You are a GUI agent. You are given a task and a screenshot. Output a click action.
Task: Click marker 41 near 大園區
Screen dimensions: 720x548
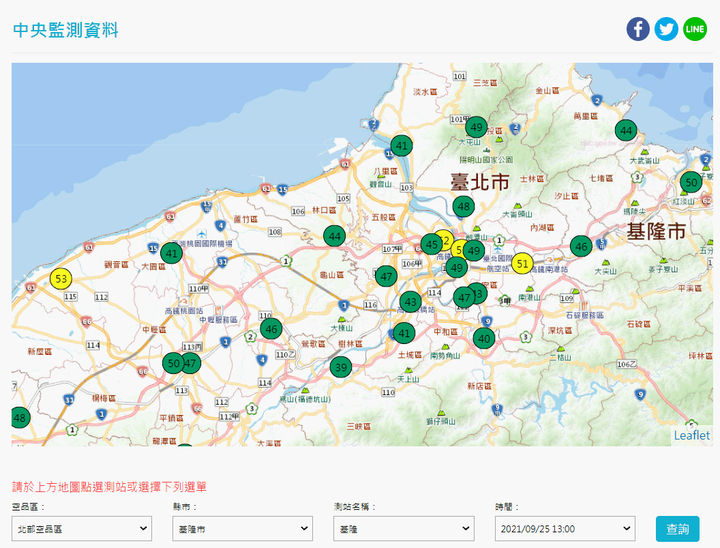tap(171, 253)
